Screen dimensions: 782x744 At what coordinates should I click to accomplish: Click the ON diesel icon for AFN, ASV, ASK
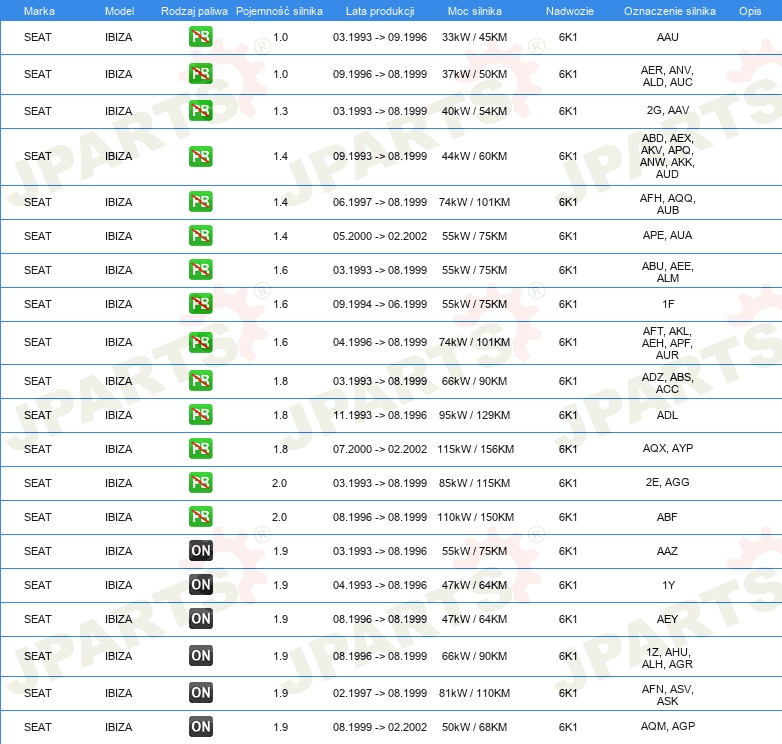click(201, 693)
